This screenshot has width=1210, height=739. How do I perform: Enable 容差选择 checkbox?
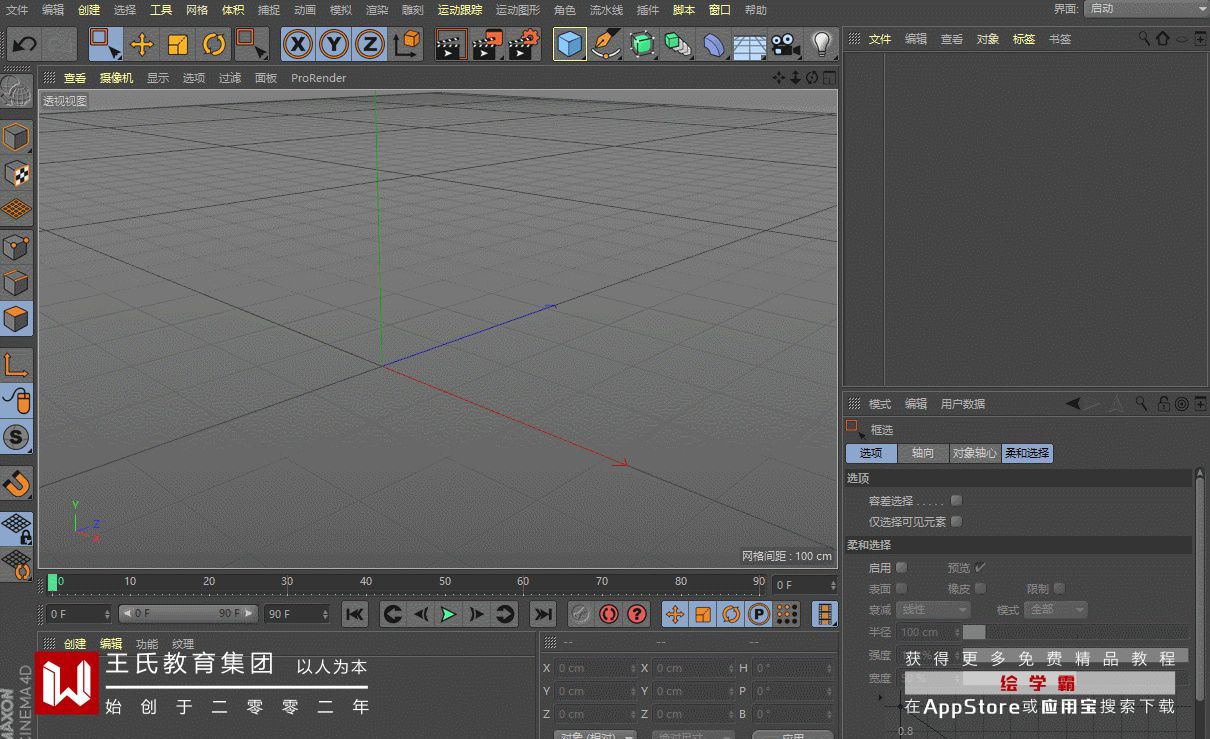click(x=956, y=500)
